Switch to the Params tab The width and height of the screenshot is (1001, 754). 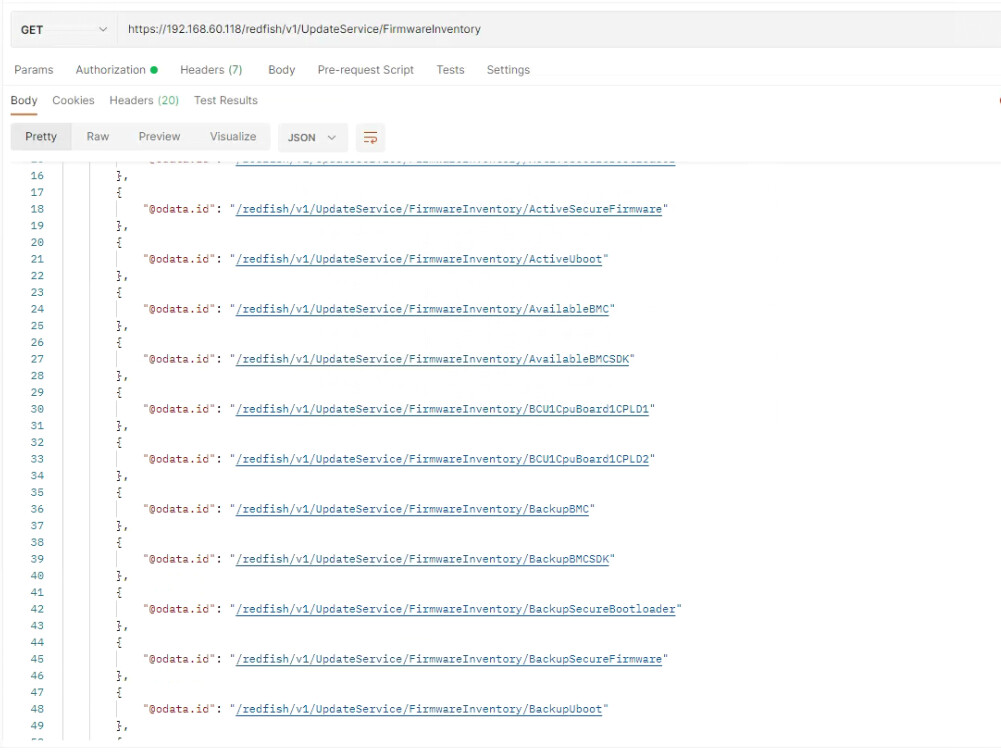pyautogui.click(x=34, y=70)
